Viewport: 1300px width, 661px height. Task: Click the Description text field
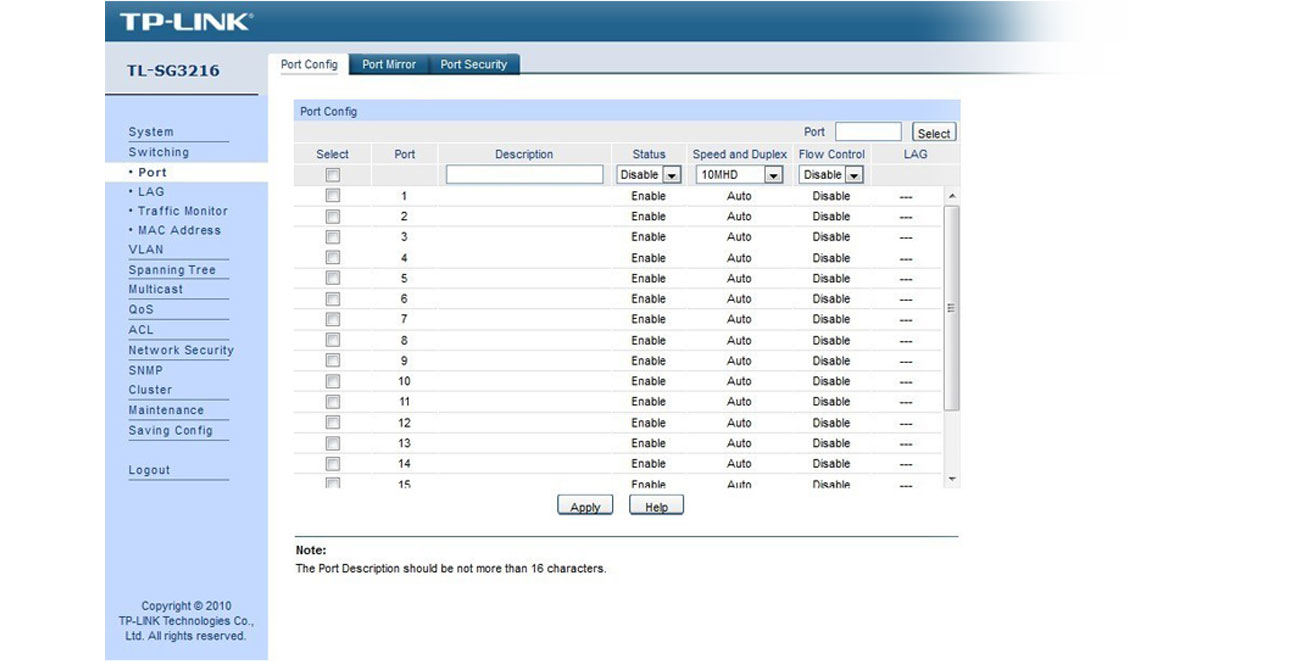click(x=524, y=175)
